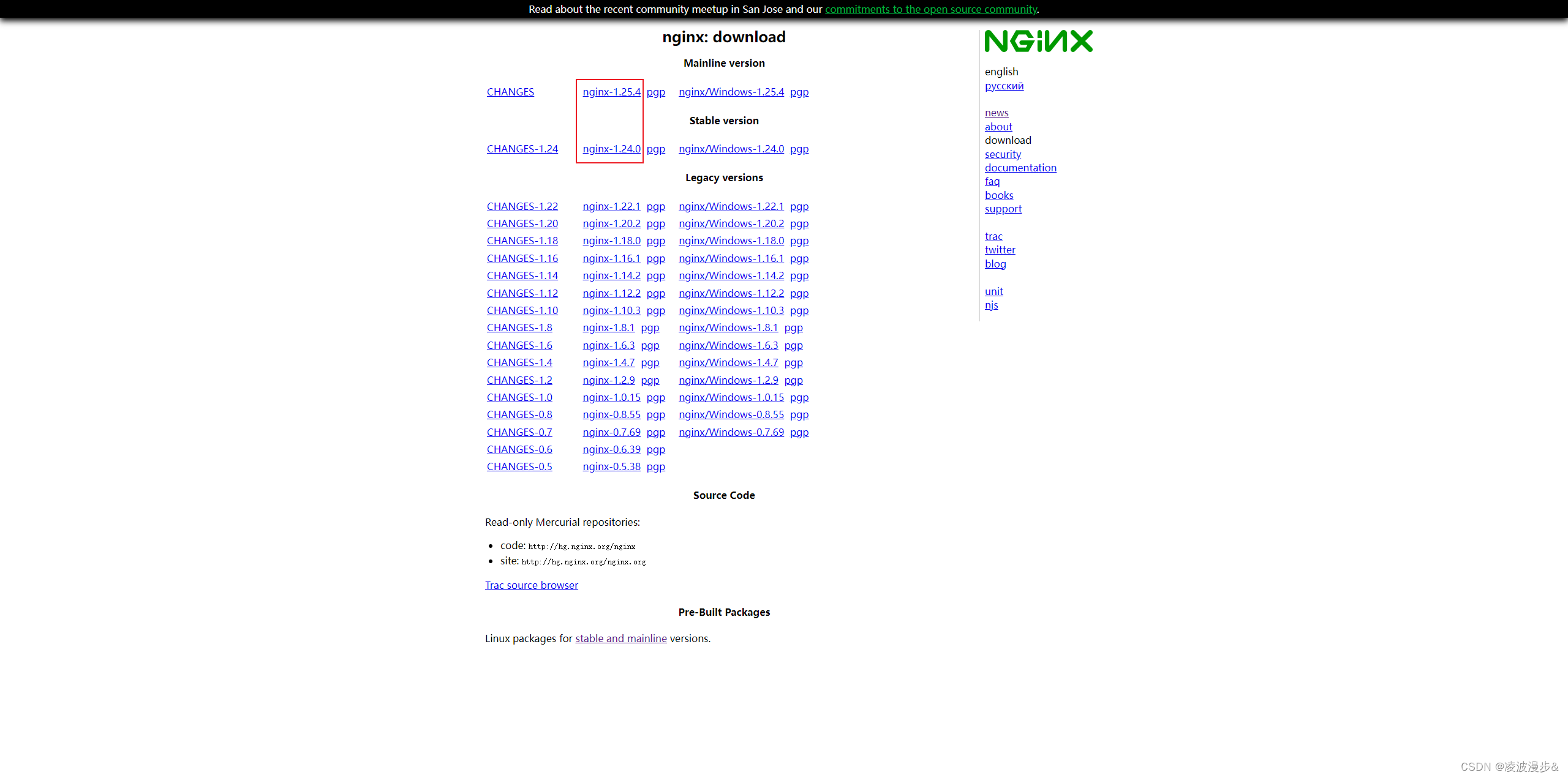Click the nginx-0.5.38 oldest version link
The height and width of the screenshot is (778, 1568).
click(x=611, y=467)
